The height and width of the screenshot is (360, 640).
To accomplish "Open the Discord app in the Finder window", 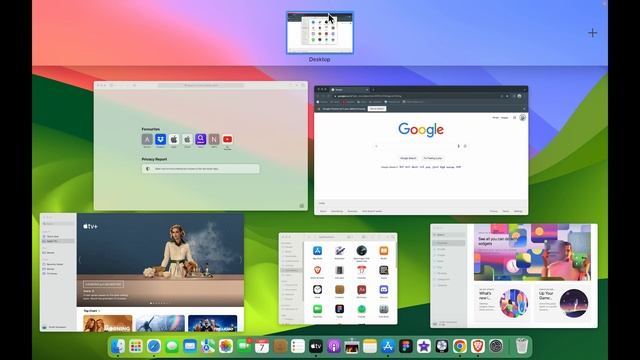I will click(x=383, y=290).
